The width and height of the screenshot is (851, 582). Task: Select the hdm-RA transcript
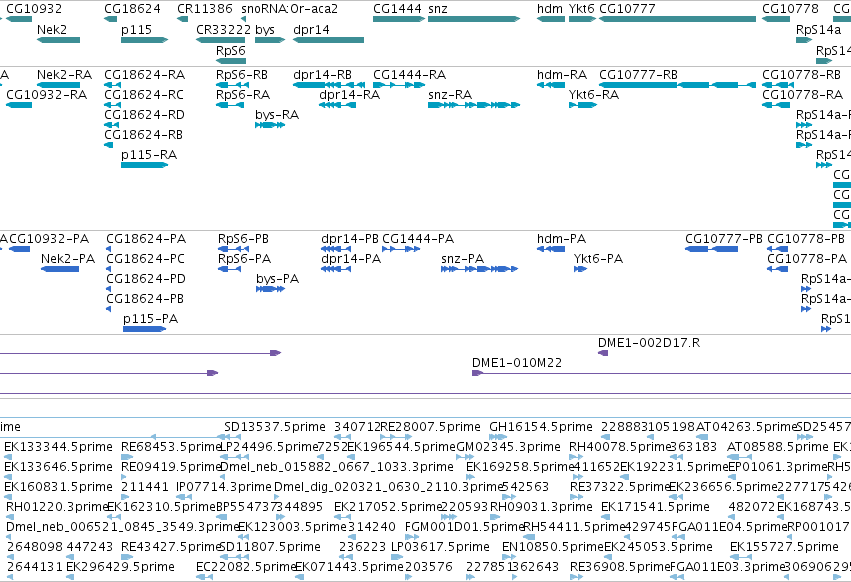[551, 85]
